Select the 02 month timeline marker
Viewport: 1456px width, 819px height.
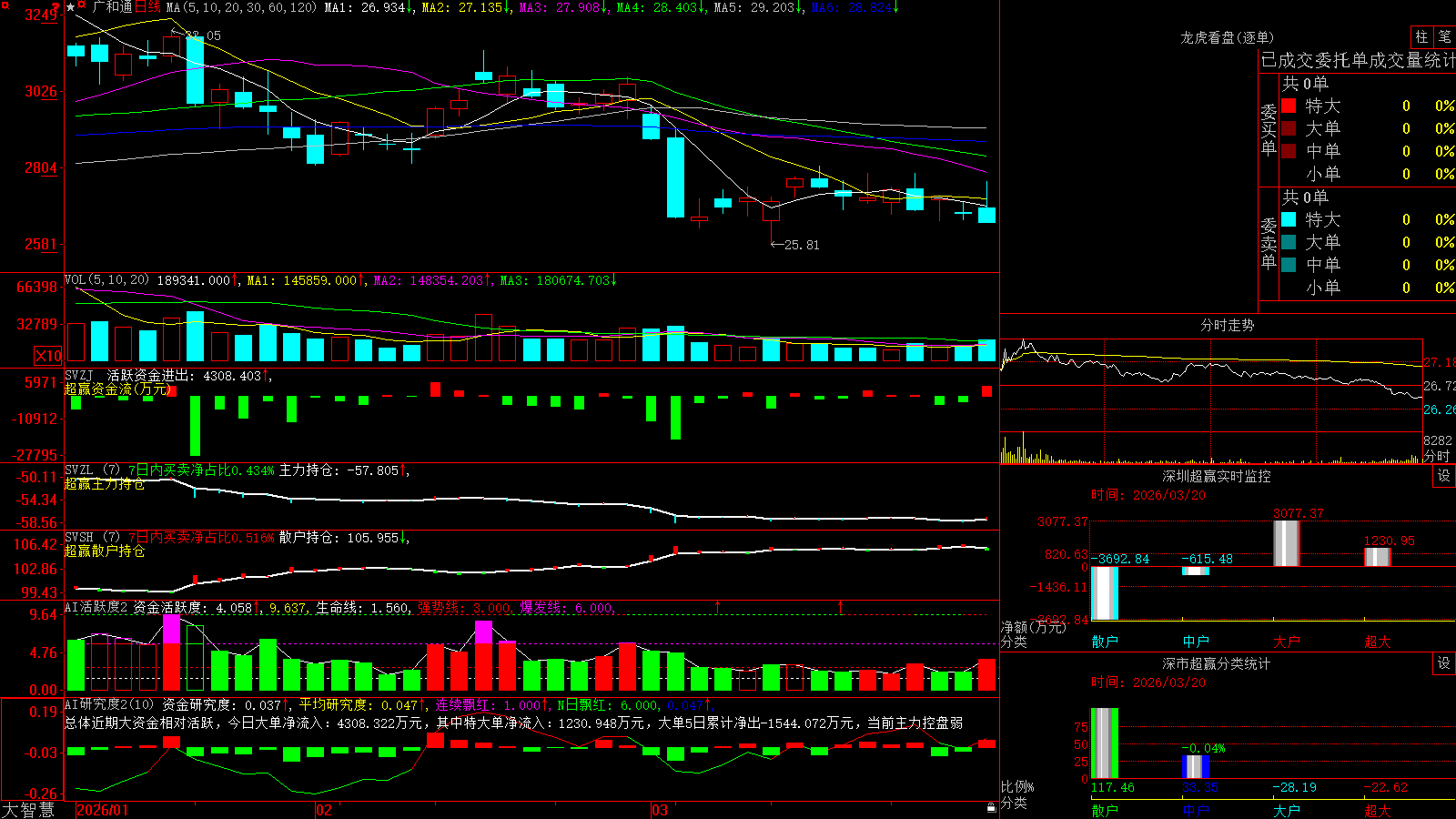[324, 810]
